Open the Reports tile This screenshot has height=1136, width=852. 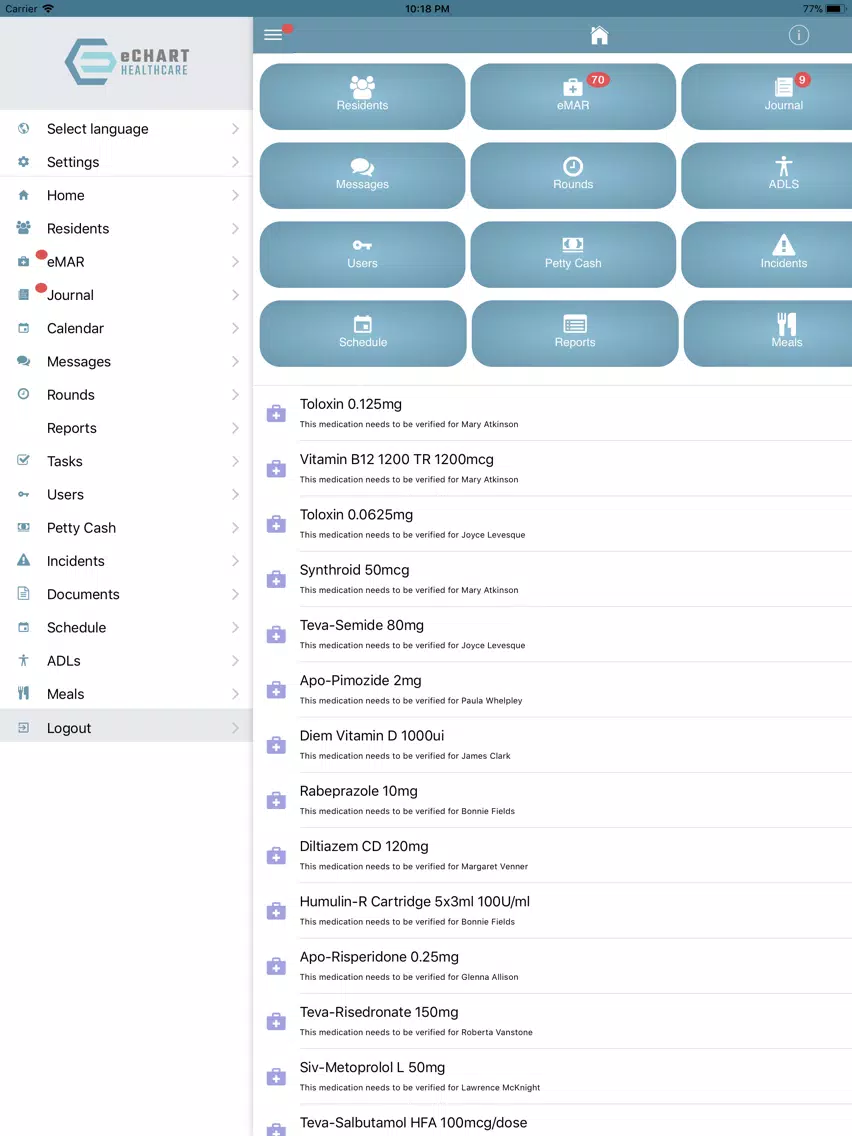575,333
